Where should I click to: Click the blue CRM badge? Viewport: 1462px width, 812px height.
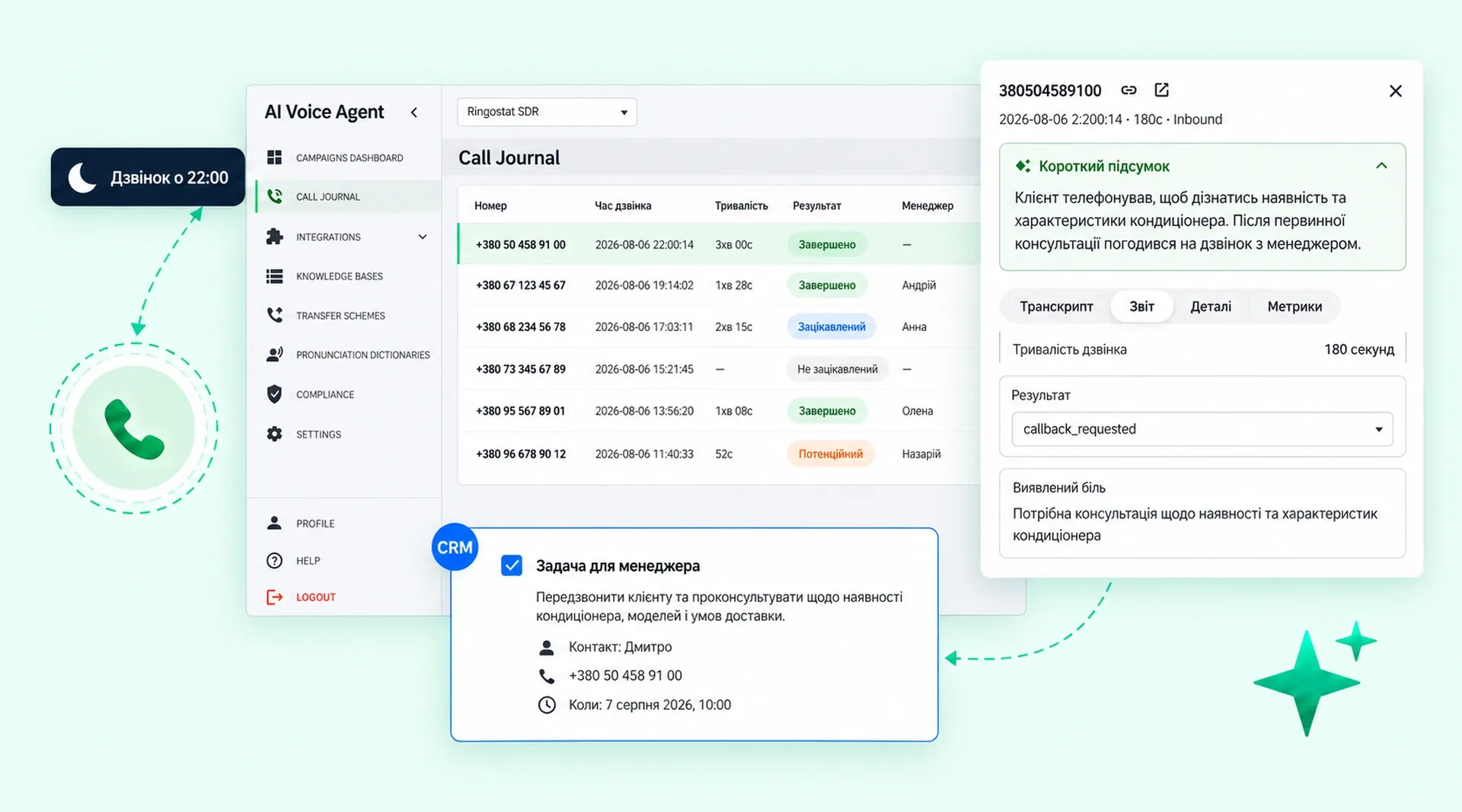(455, 547)
